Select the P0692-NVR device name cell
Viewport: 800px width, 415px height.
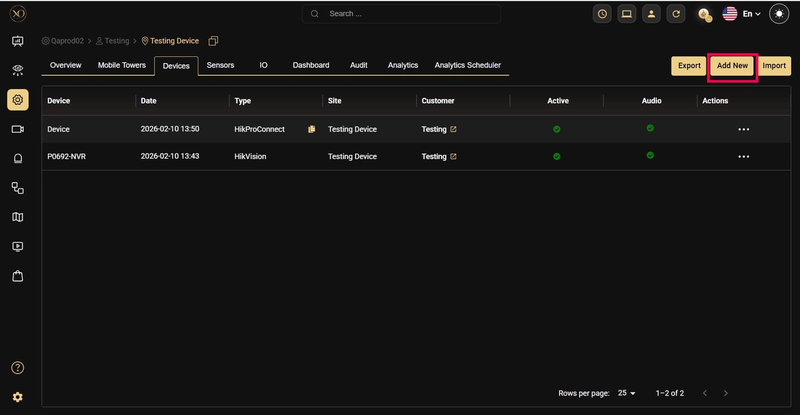click(x=66, y=157)
